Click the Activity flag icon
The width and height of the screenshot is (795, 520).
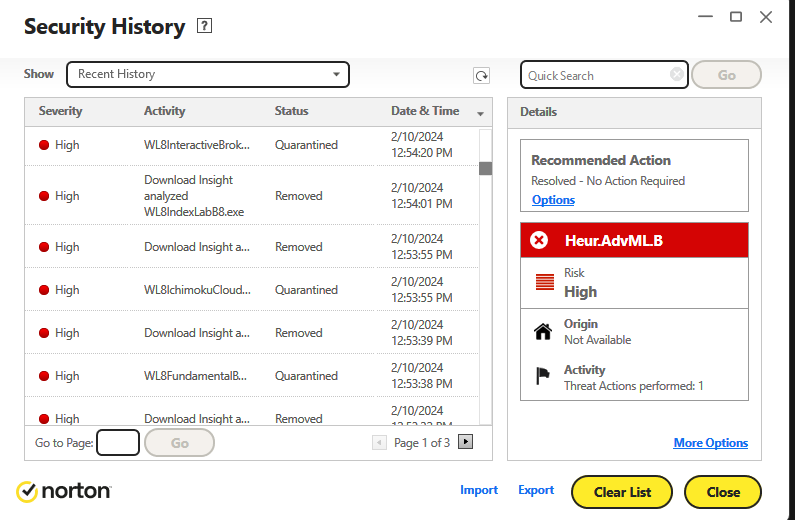(543, 376)
